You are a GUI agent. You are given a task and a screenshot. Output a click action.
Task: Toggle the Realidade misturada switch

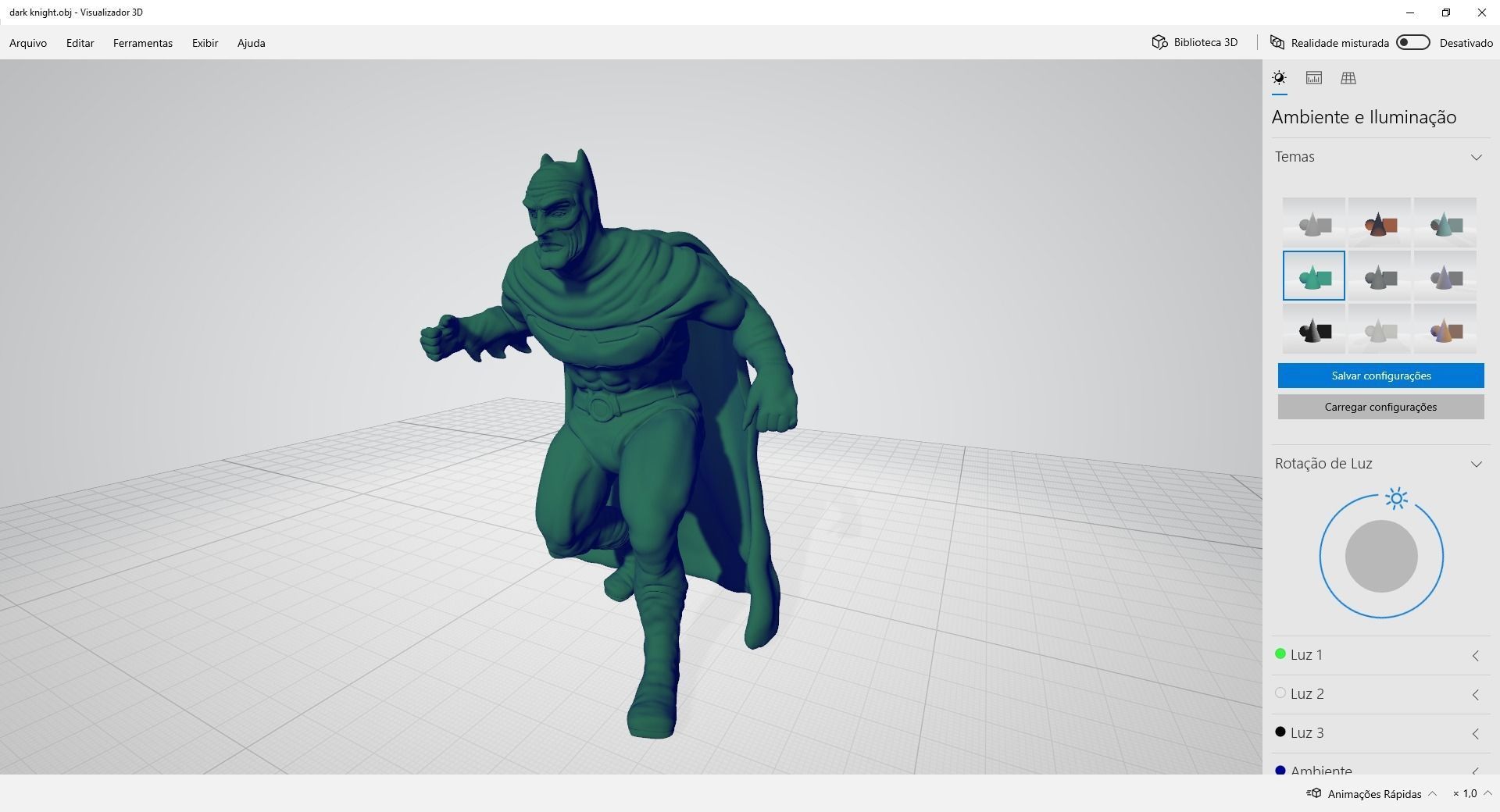(x=1413, y=42)
